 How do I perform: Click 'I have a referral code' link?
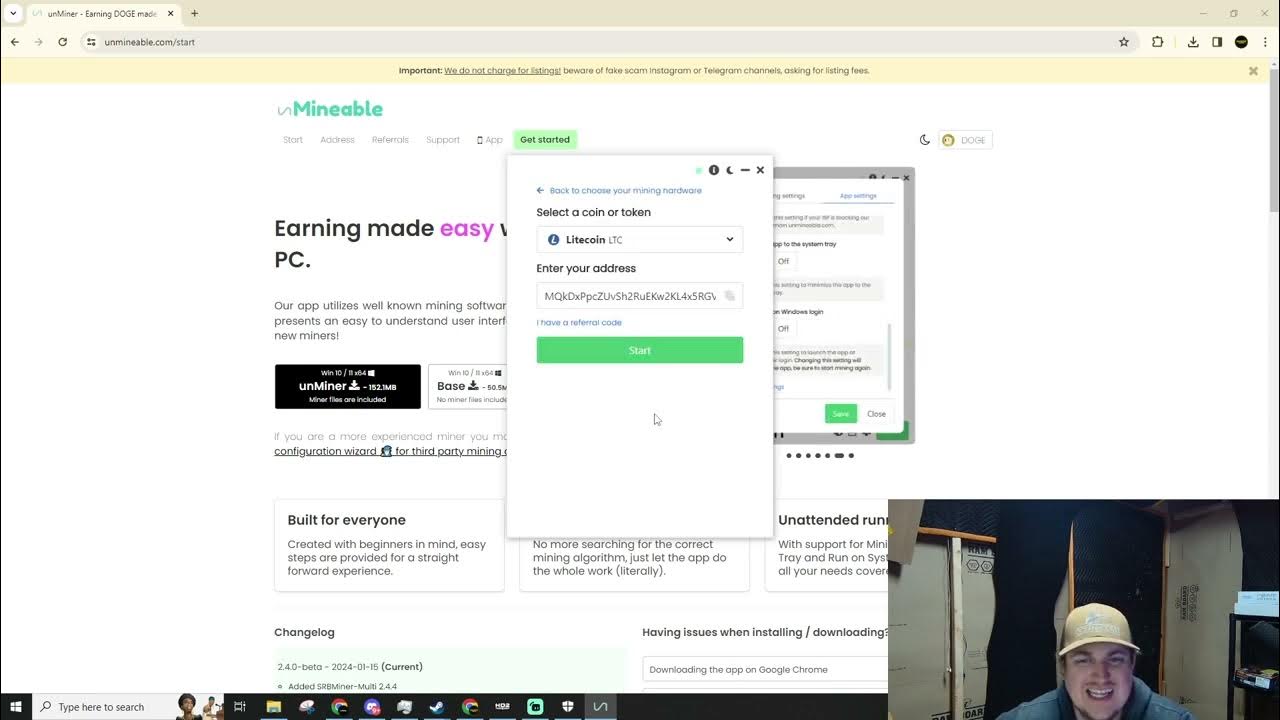(579, 322)
